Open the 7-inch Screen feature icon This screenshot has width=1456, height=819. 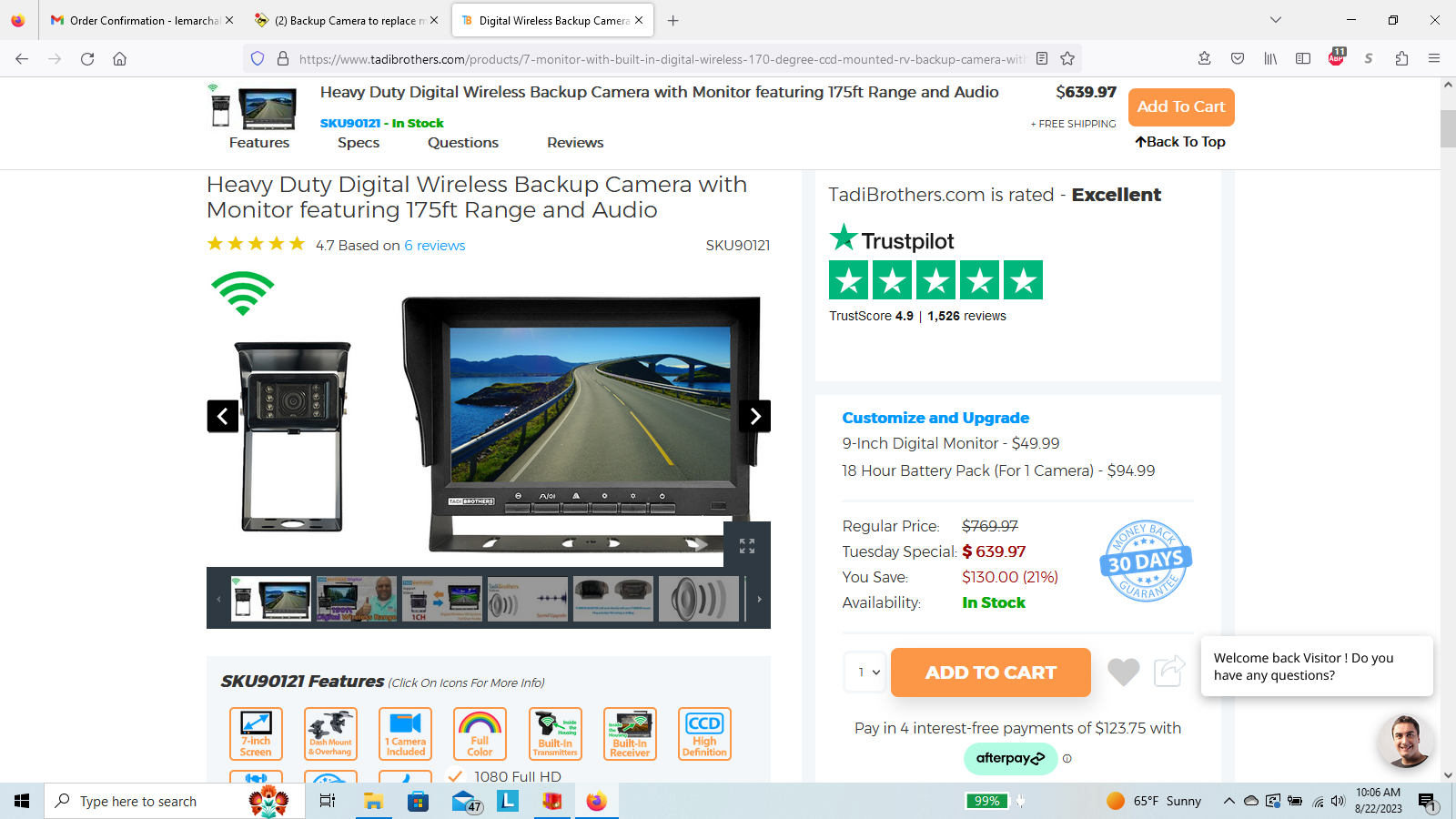(x=256, y=733)
